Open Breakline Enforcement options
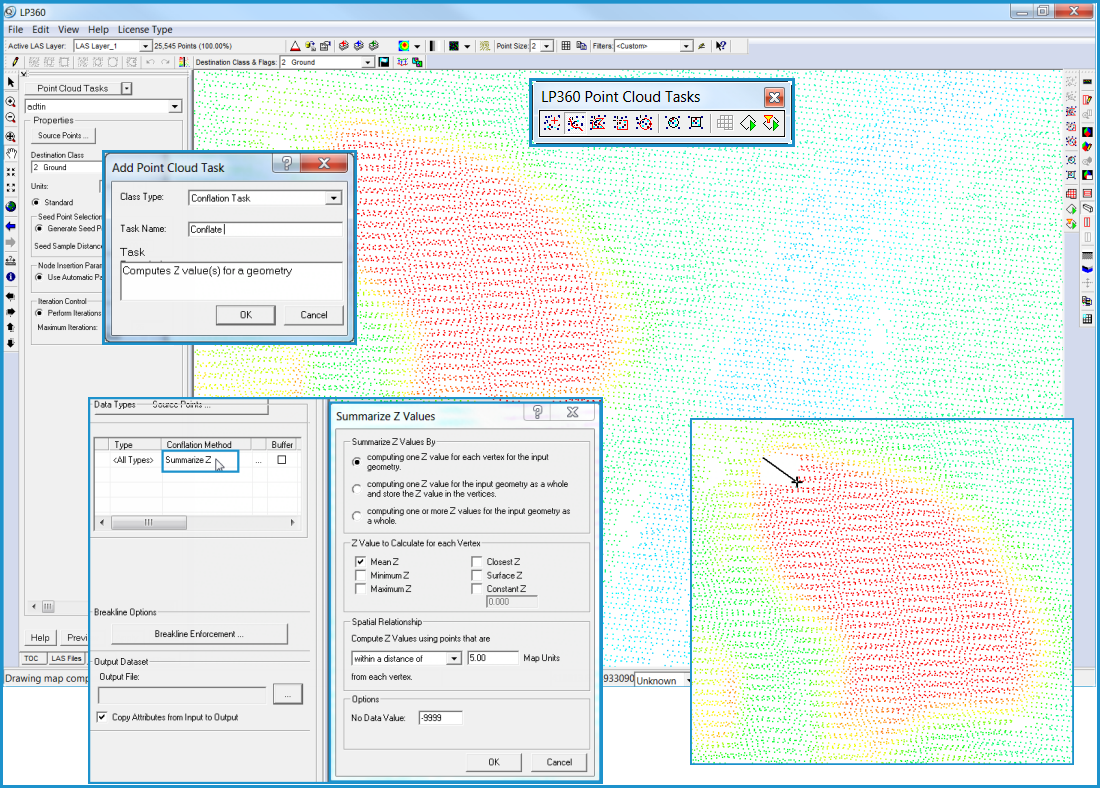 point(199,634)
